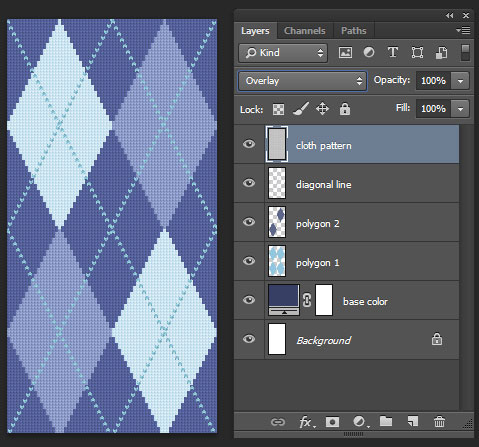
Task: Filter for adjustment layers icon
Action: coord(369,52)
